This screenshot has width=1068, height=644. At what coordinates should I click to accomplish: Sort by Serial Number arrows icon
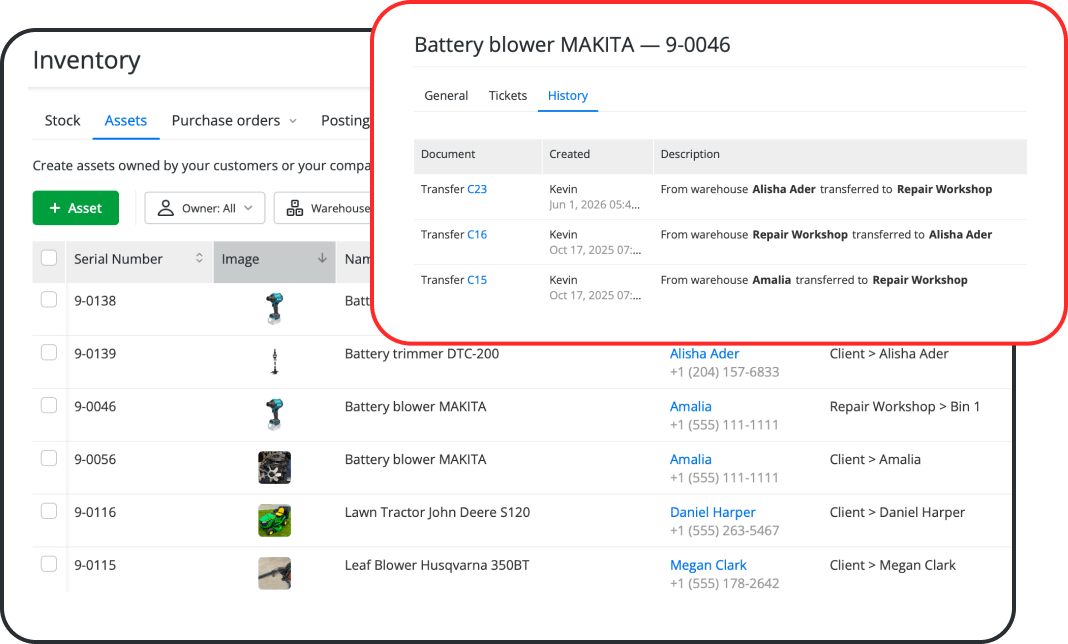click(199, 258)
